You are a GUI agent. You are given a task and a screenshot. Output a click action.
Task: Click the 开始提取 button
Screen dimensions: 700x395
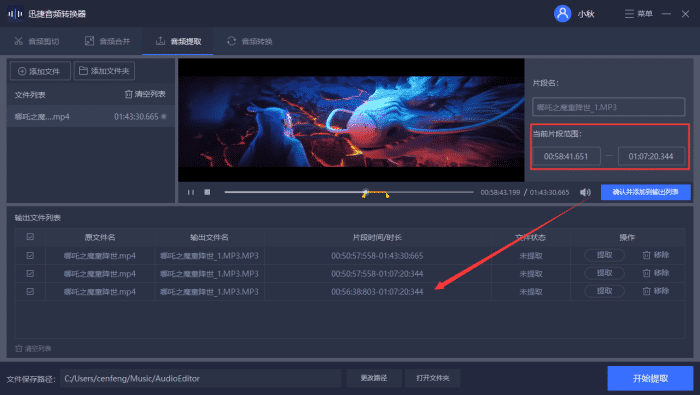[650, 378]
